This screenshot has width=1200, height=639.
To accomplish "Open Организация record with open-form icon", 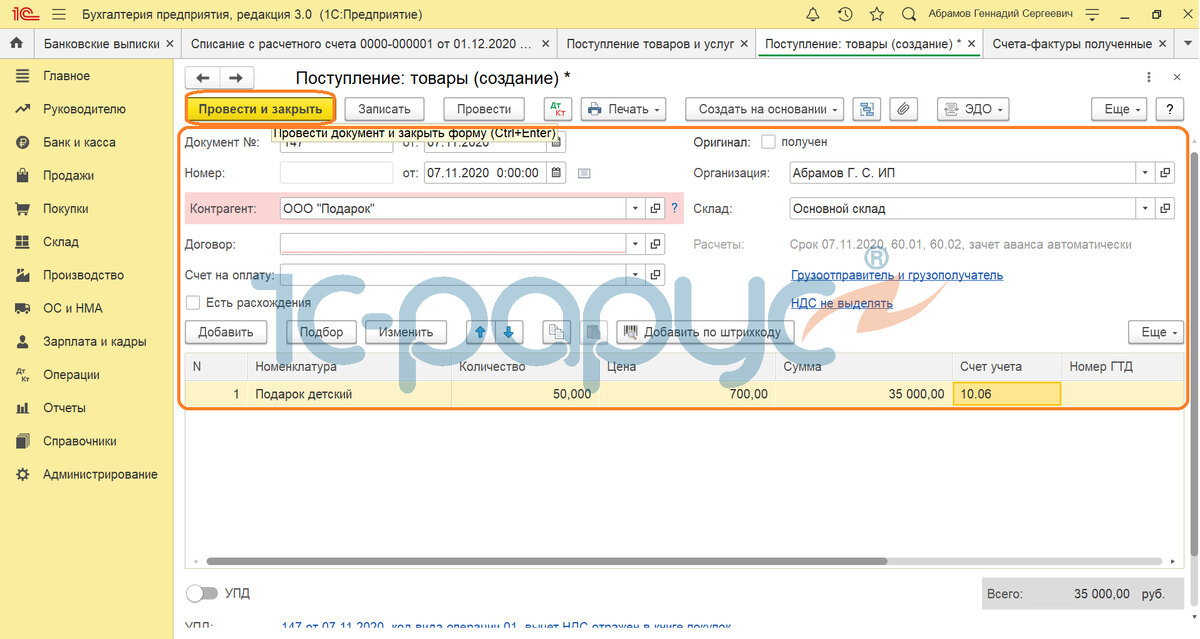I will 1165,172.
